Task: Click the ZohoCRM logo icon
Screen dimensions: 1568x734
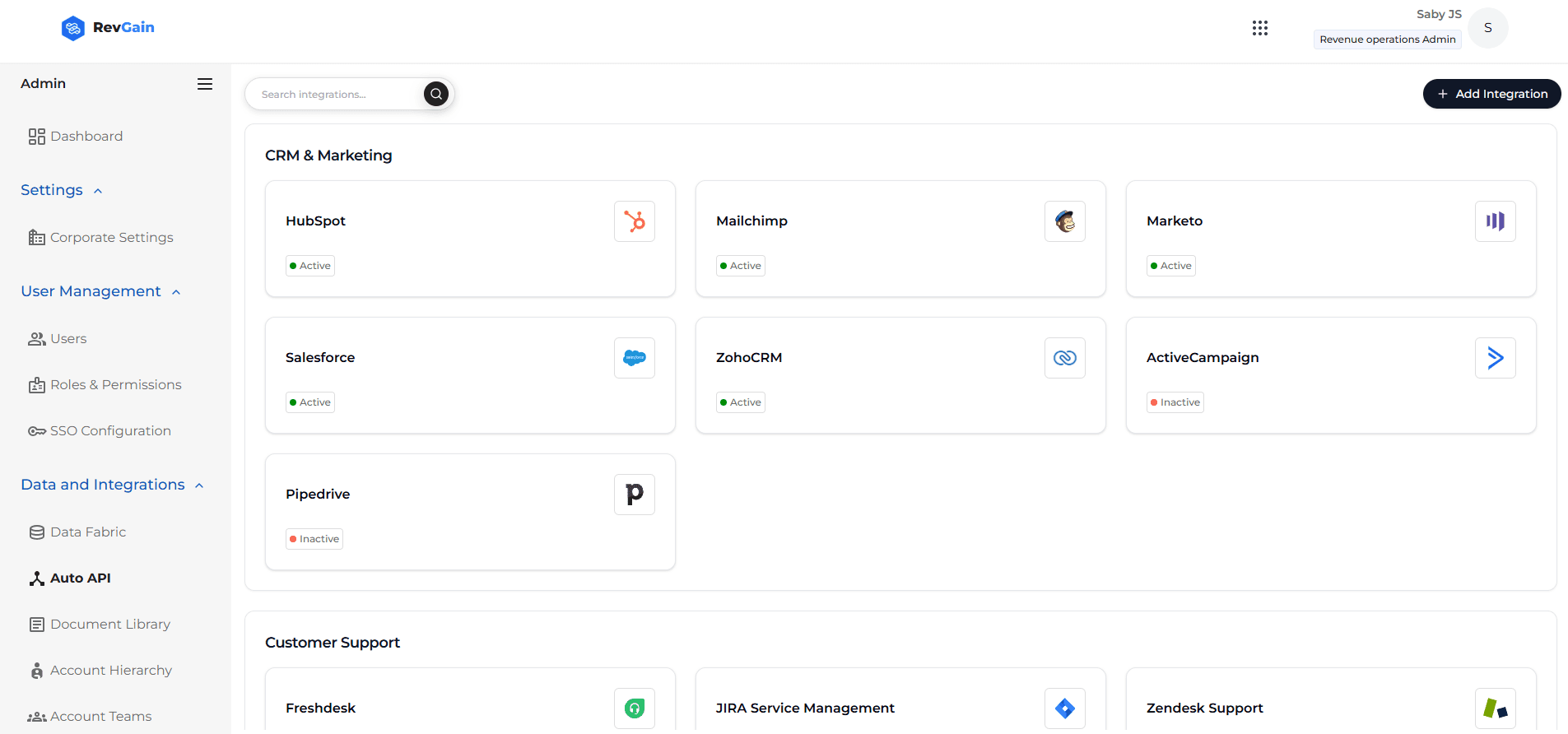Action: [1064, 358]
